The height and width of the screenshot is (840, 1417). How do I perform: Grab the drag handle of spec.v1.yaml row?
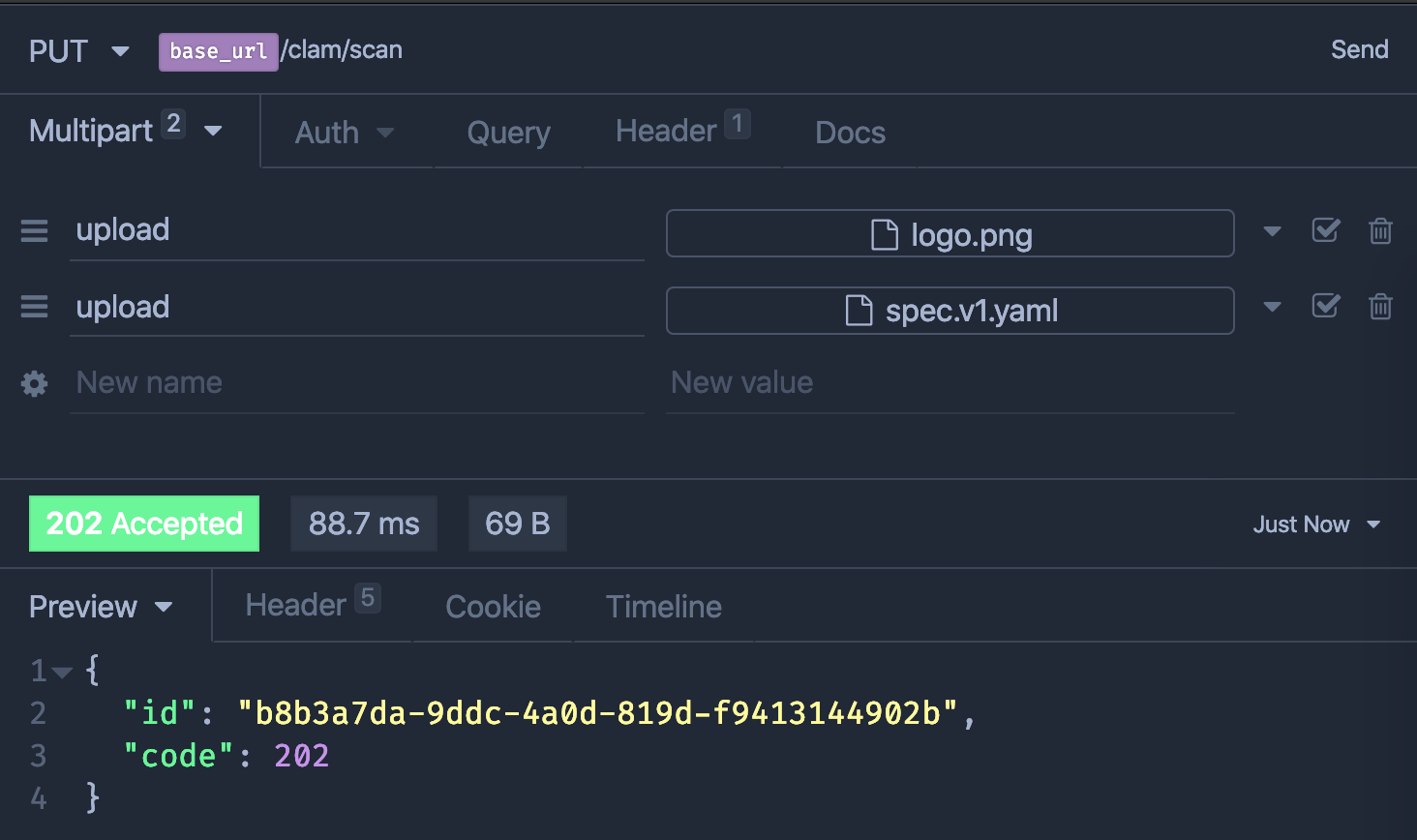point(35,307)
